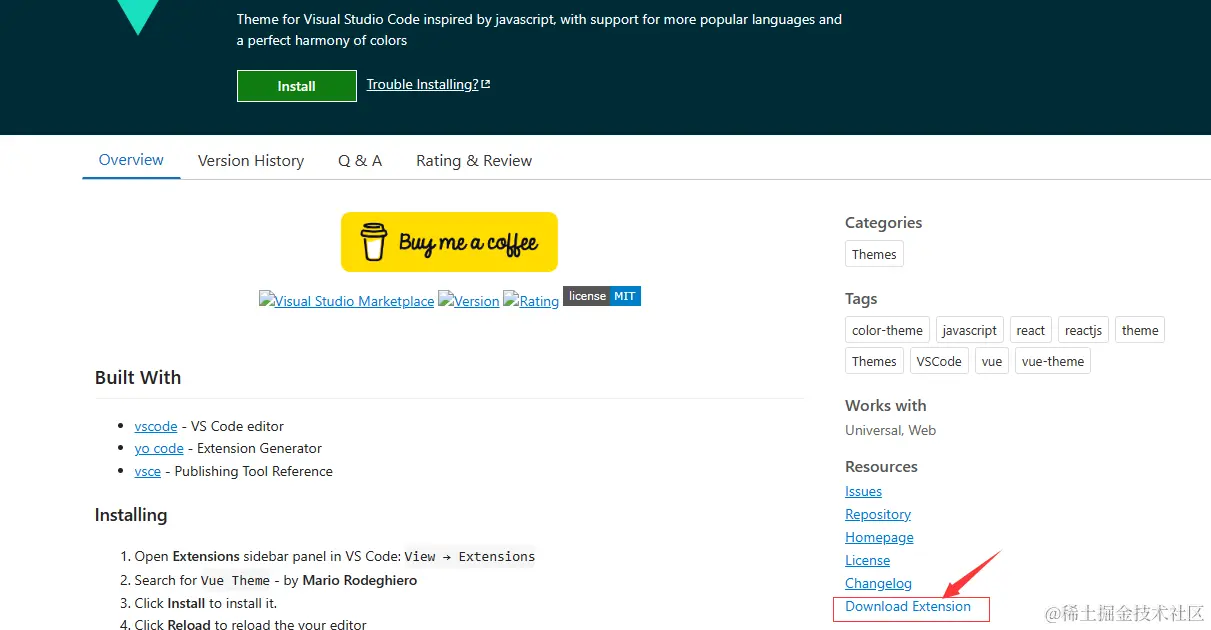Viewport: 1211px width, 630px height.
Task: Open the Trouble Installing? link
Action: point(422,84)
